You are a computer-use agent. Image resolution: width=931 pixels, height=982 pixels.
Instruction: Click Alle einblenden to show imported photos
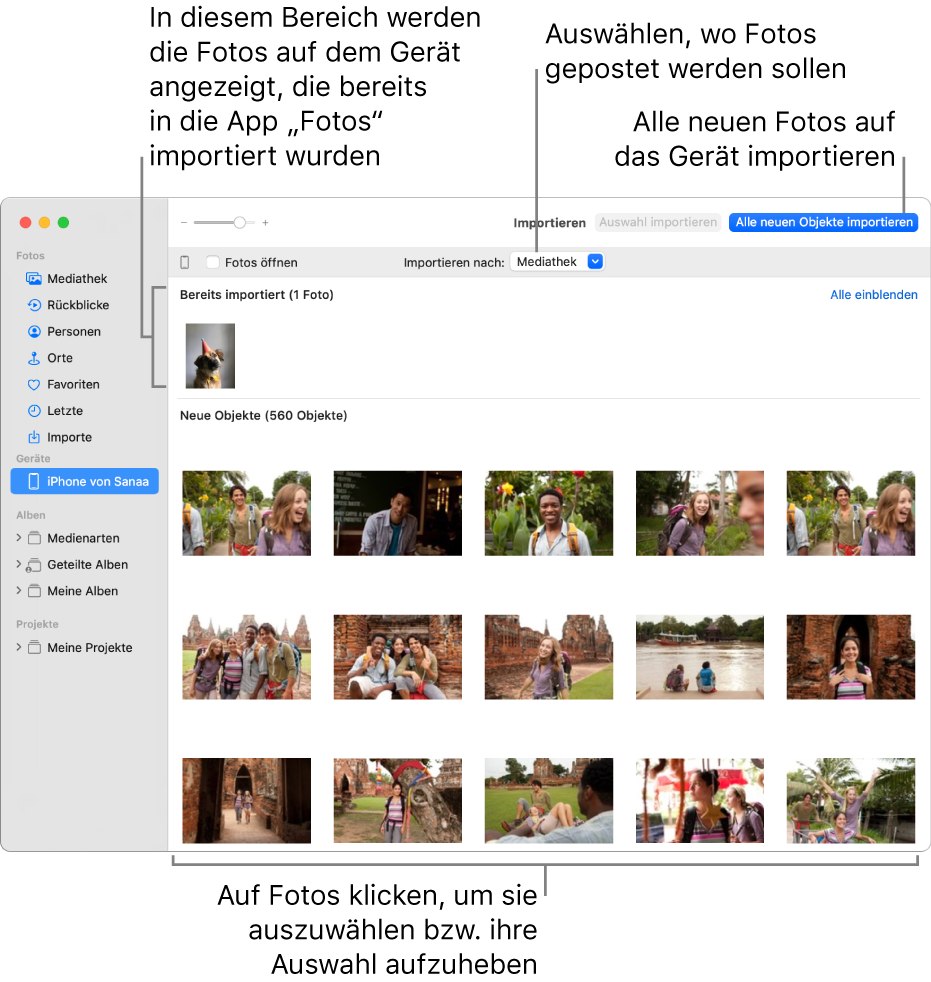click(874, 295)
